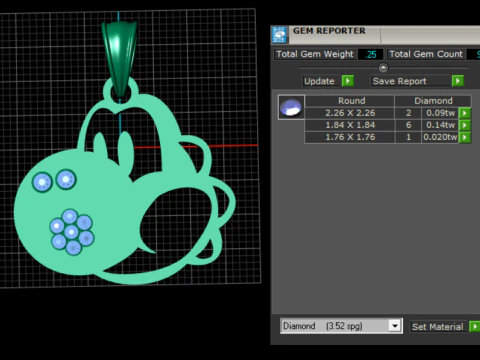Click the Total Gem Weight label
This screenshot has width=480, height=360.
pyautogui.click(x=315, y=54)
